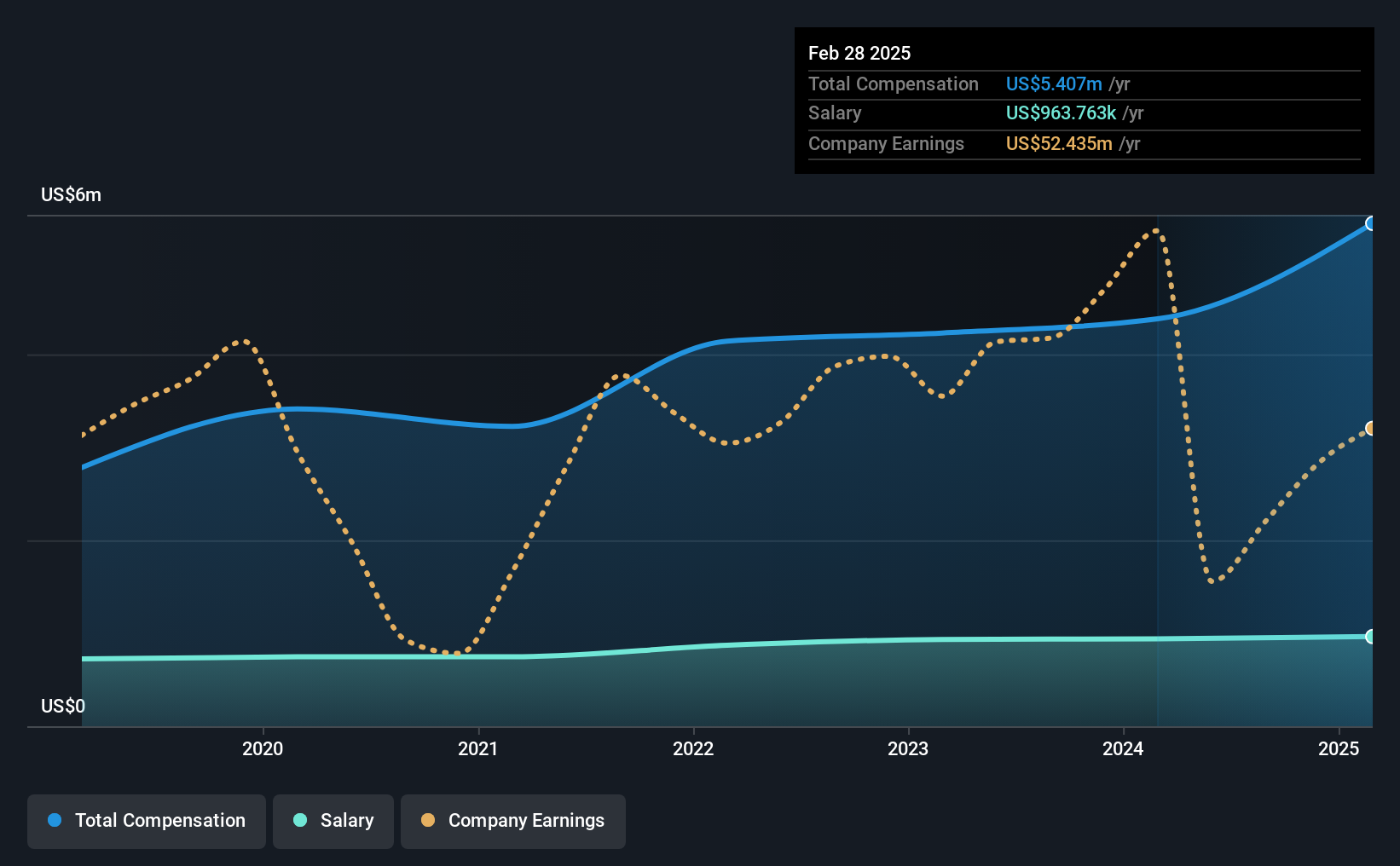The image size is (1400, 866).
Task: Click the 2021 x-axis label
Action: point(478,748)
